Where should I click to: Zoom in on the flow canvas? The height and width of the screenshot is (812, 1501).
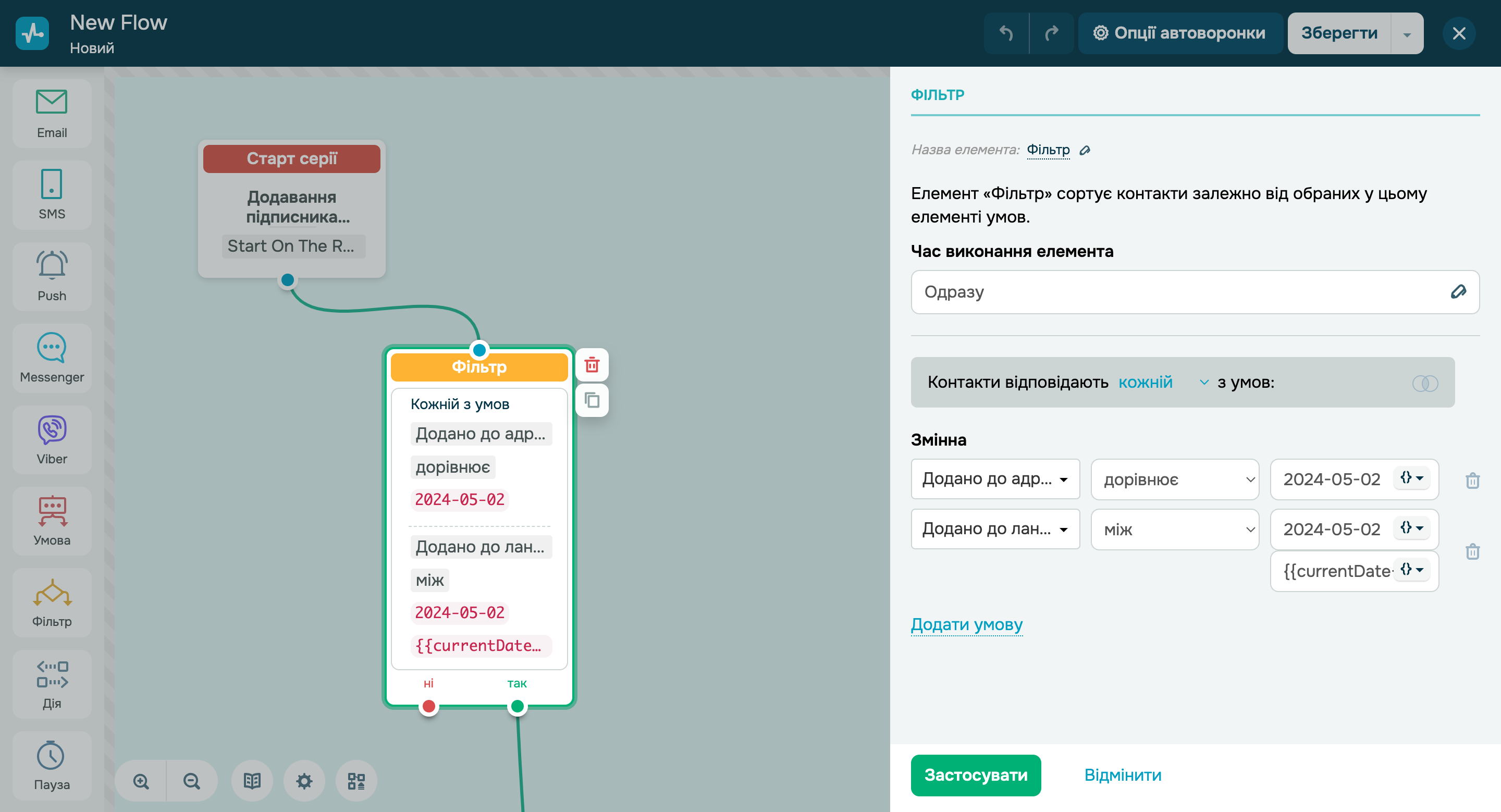[141, 781]
